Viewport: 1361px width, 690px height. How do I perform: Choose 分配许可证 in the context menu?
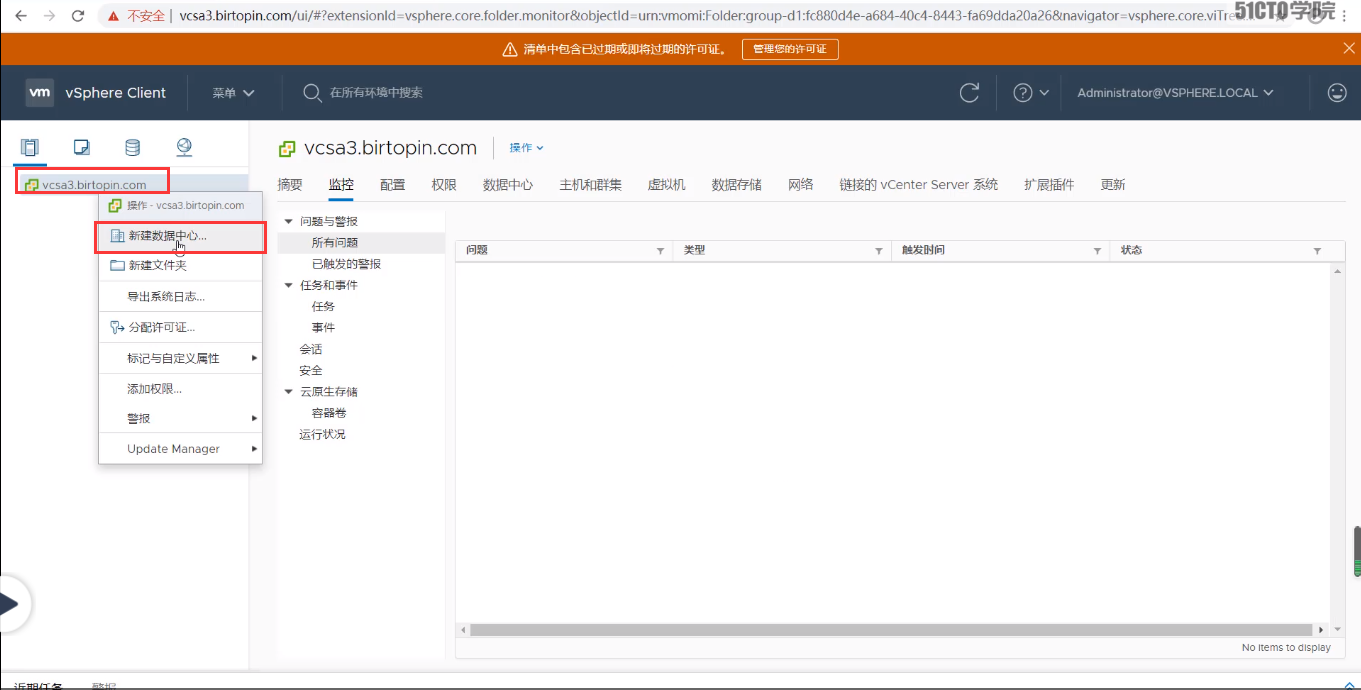click(180, 327)
